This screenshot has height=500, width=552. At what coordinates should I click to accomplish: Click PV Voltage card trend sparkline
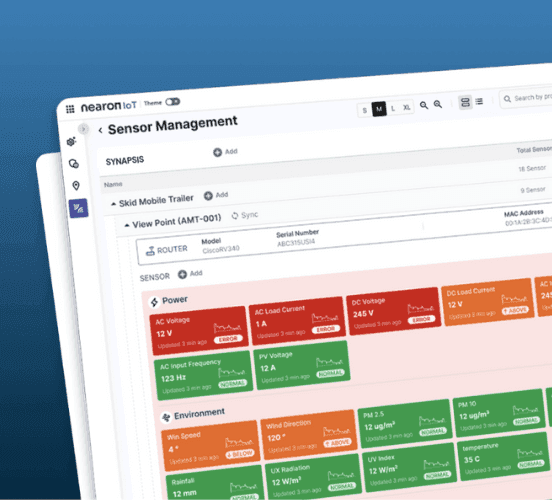click(x=329, y=363)
